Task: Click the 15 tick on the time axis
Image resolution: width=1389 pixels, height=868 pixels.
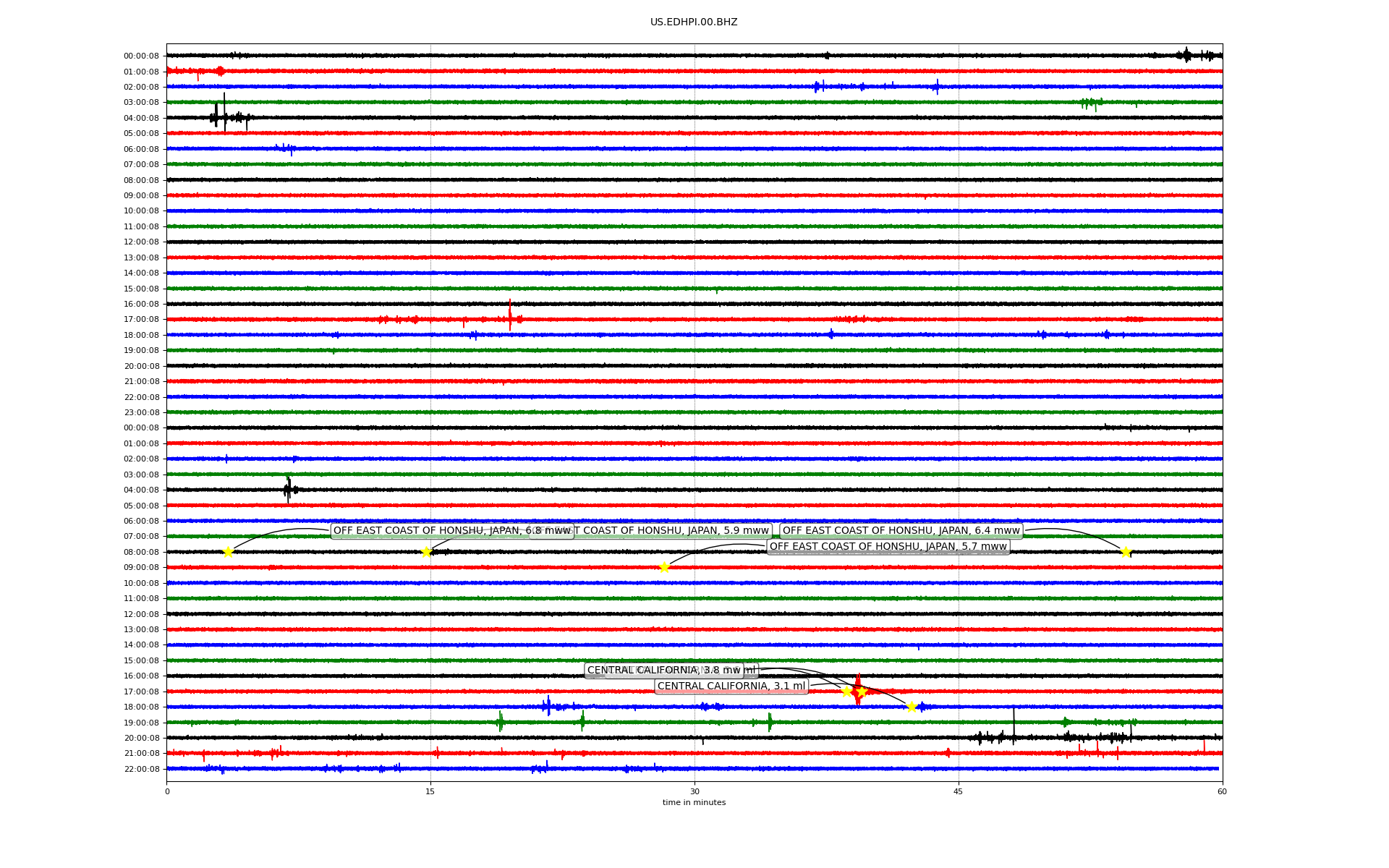Action: pyautogui.click(x=430, y=791)
